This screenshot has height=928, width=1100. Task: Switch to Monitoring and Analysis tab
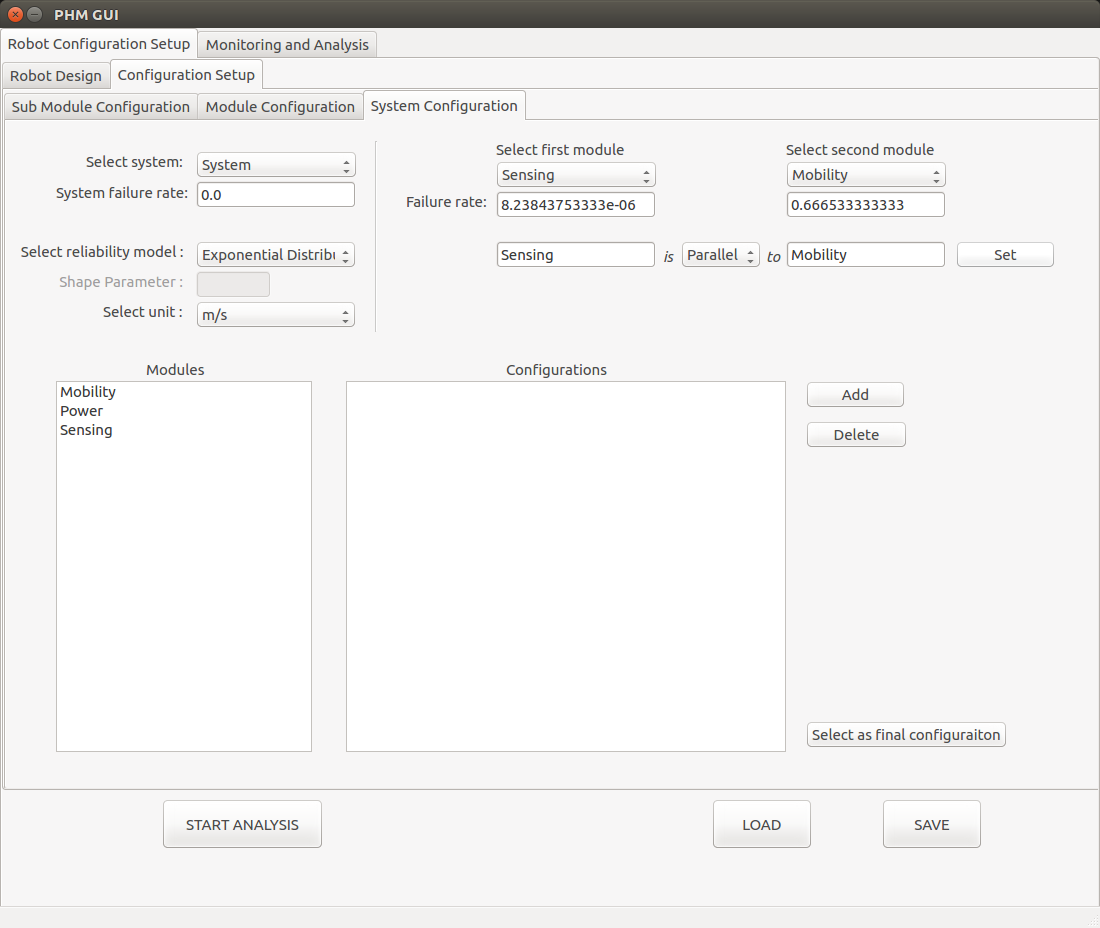point(287,45)
